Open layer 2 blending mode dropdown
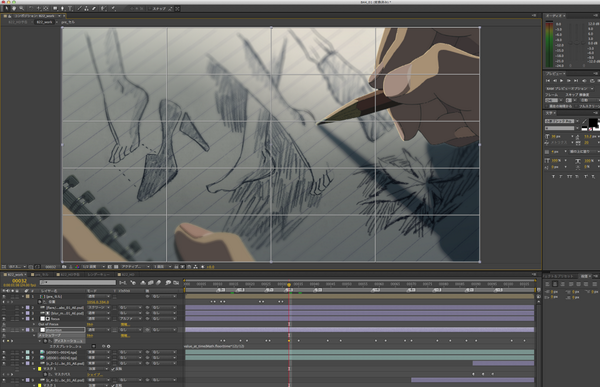Screen dimensions: 600x387 coord(99,308)
